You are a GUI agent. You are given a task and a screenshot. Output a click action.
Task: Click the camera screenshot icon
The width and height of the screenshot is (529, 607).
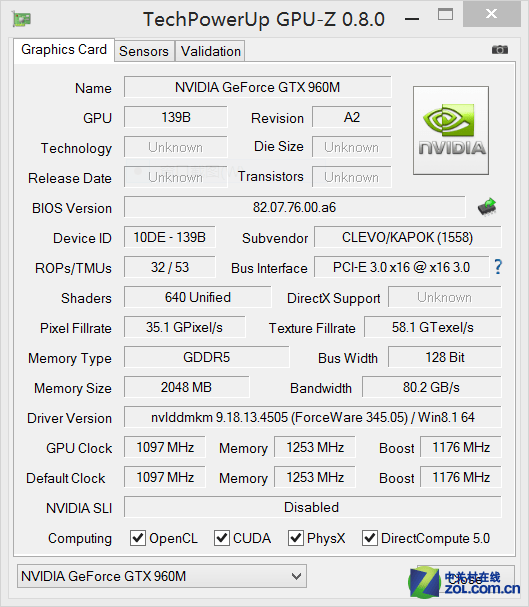pos(500,50)
